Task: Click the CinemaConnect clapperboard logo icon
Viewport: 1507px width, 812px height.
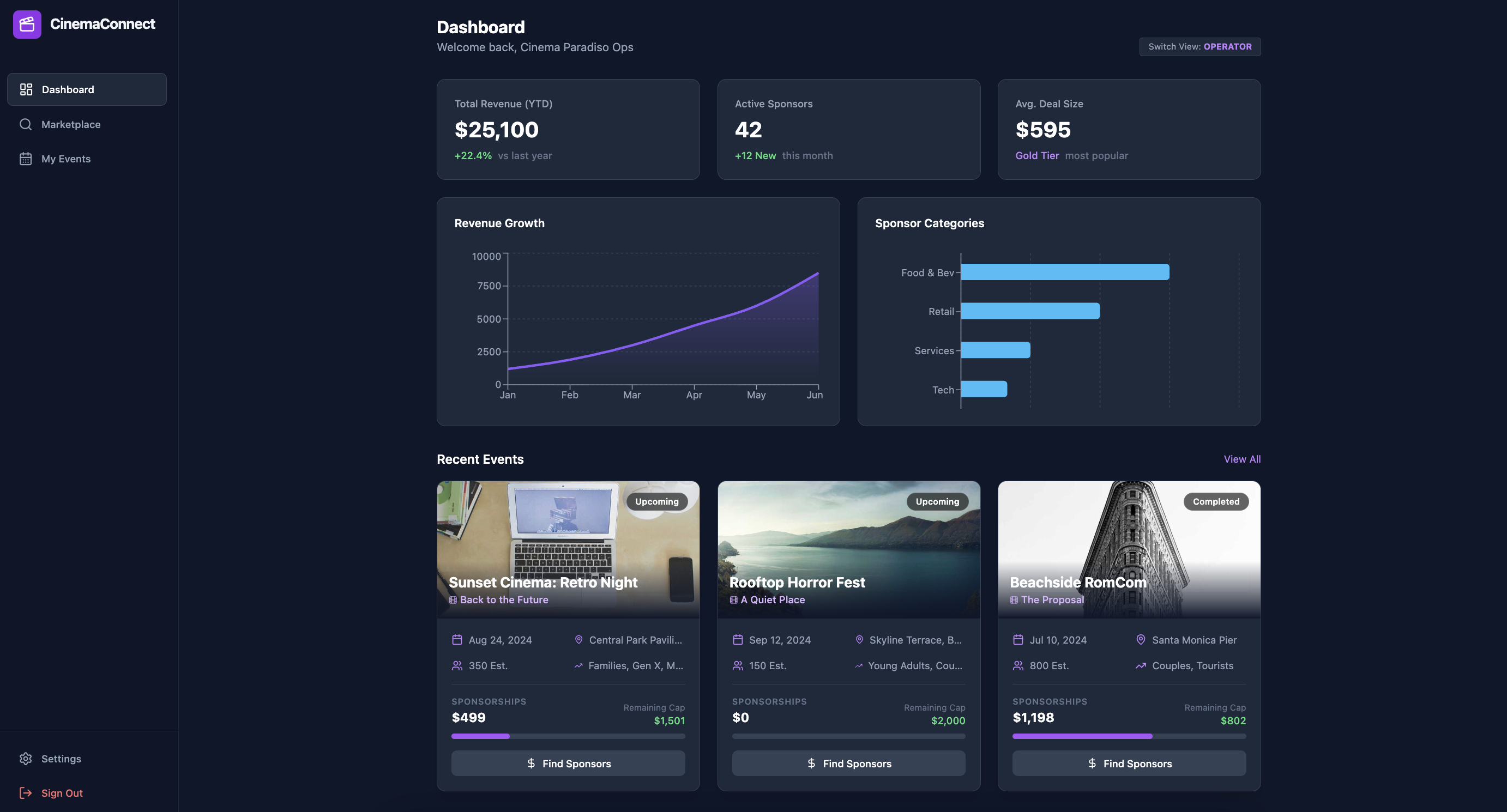Action: [x=27, y=24]
